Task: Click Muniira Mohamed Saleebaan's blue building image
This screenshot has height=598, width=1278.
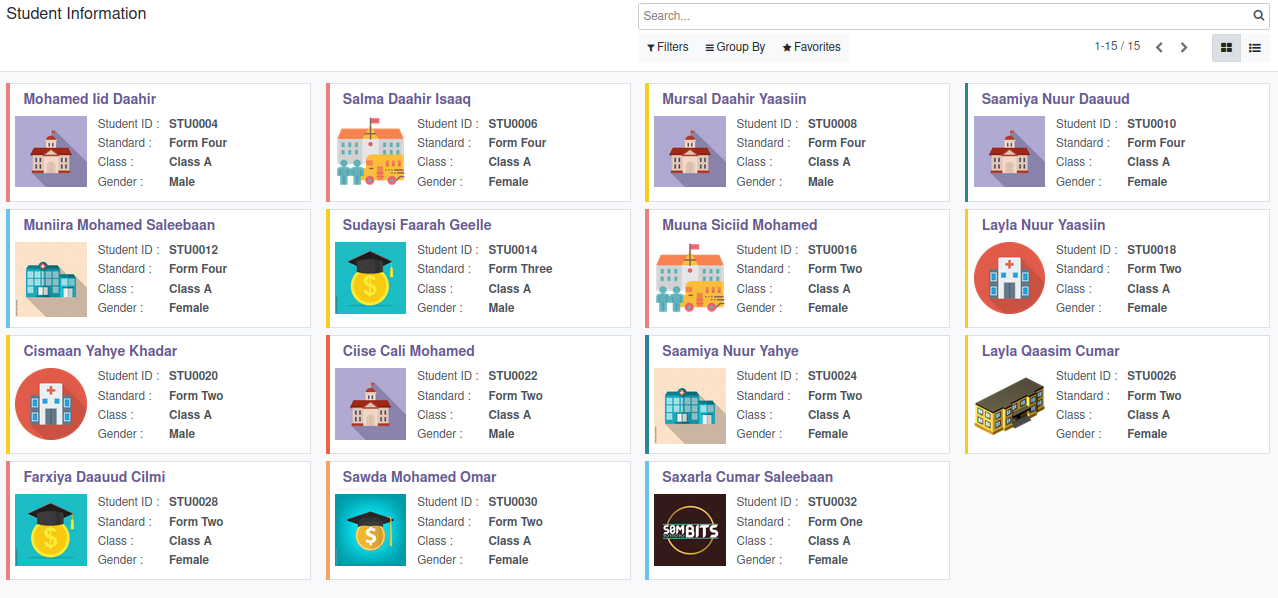Action: [51, 278]
